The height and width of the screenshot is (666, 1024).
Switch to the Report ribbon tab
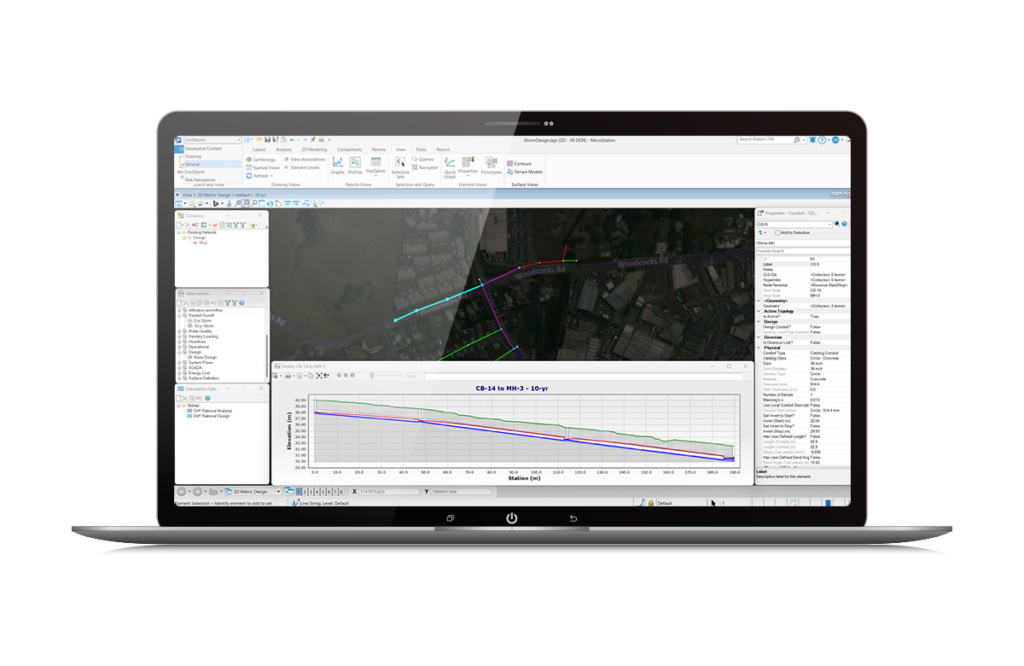coord(443,149)
